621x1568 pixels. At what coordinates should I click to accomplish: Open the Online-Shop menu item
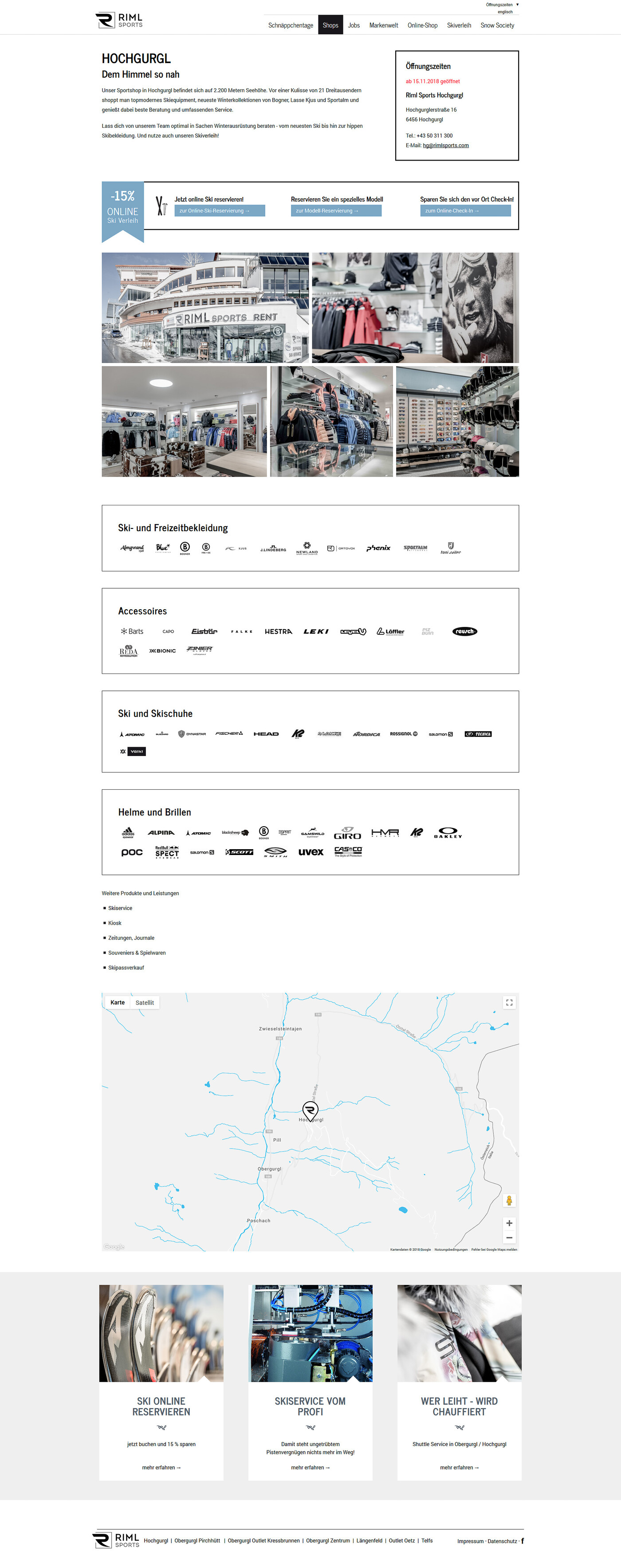[423, 25]
